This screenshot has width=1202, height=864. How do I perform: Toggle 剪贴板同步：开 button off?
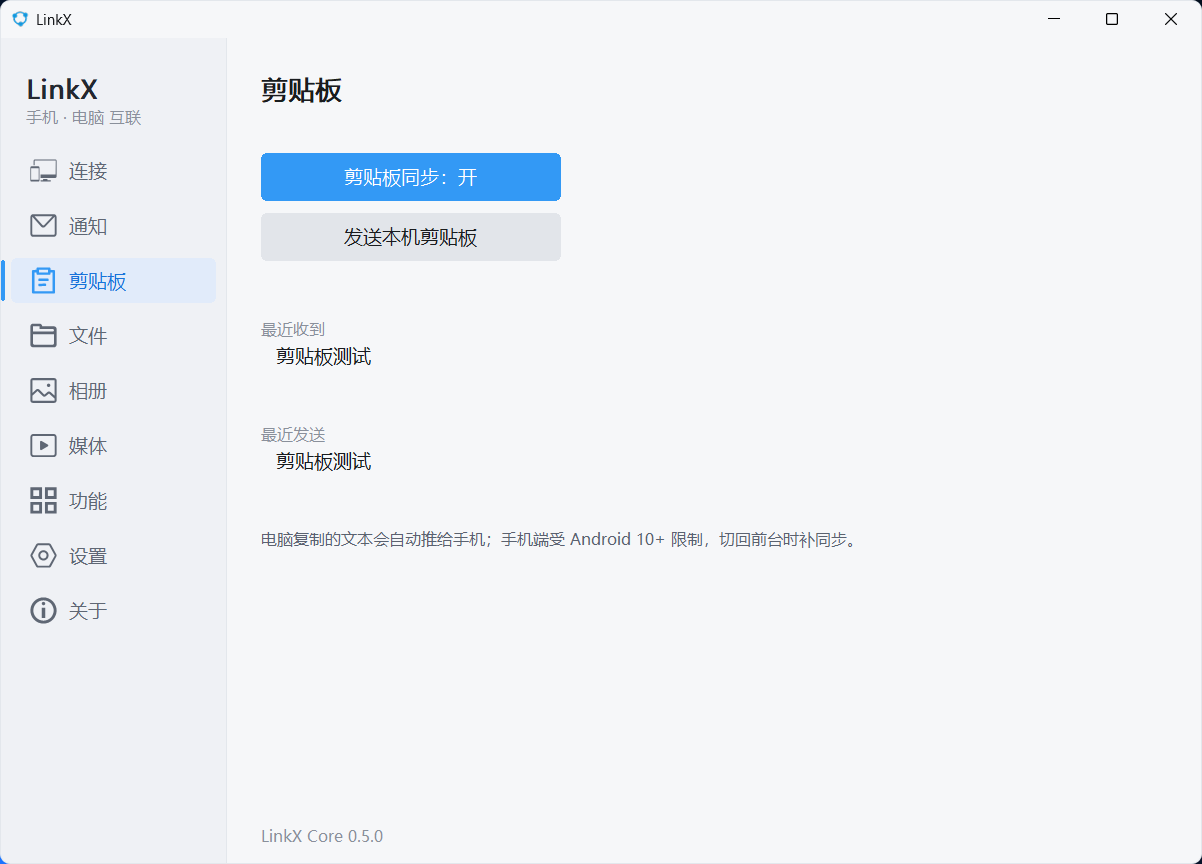pos(411,177)
